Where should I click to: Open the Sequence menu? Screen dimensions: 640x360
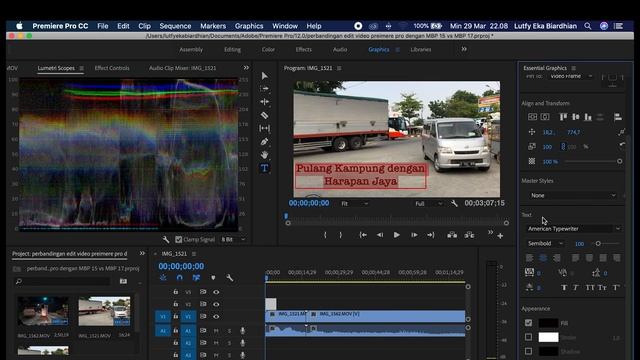point(175,26)
